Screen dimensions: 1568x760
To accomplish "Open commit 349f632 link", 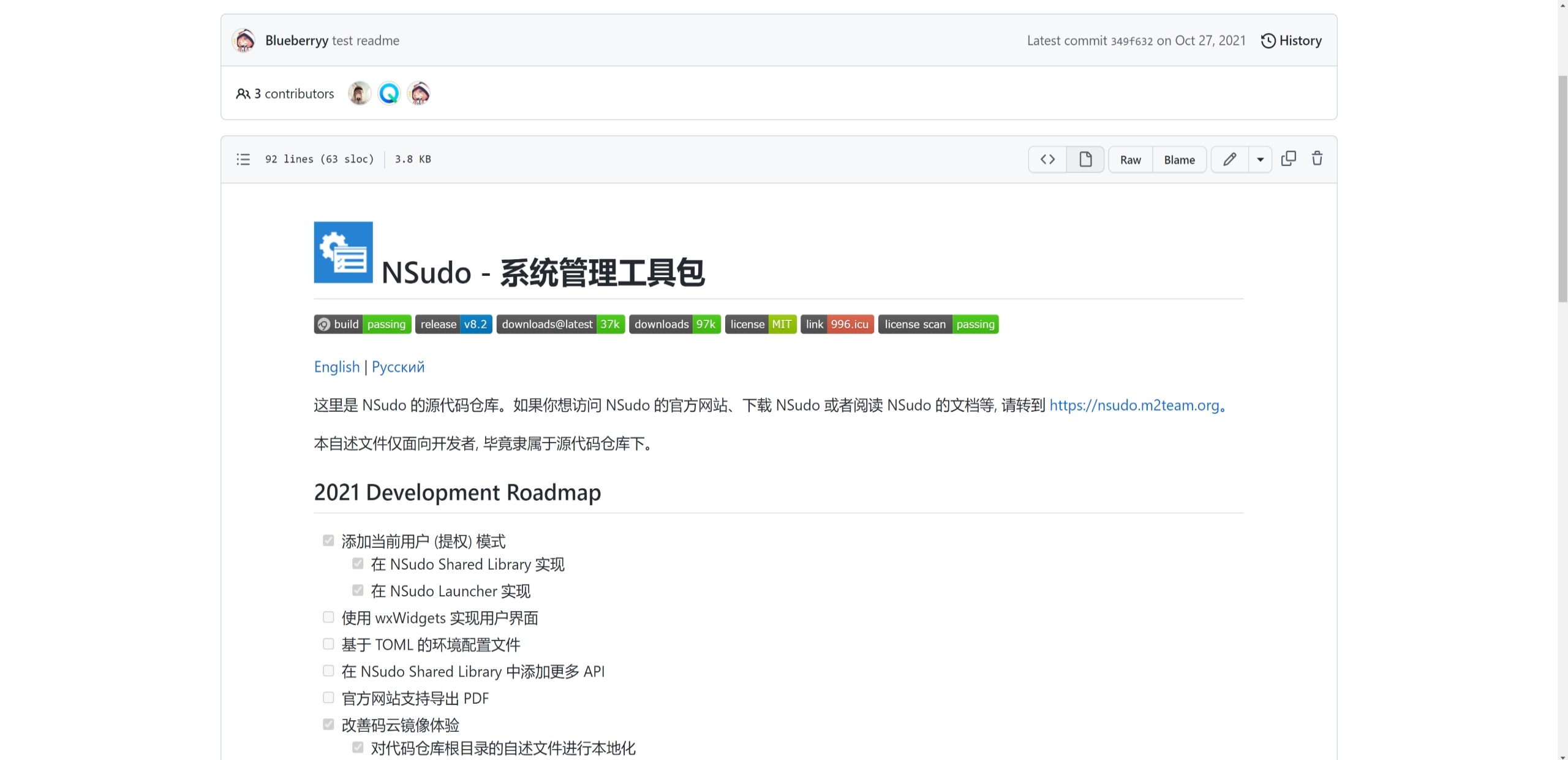I will [1132, 41].
